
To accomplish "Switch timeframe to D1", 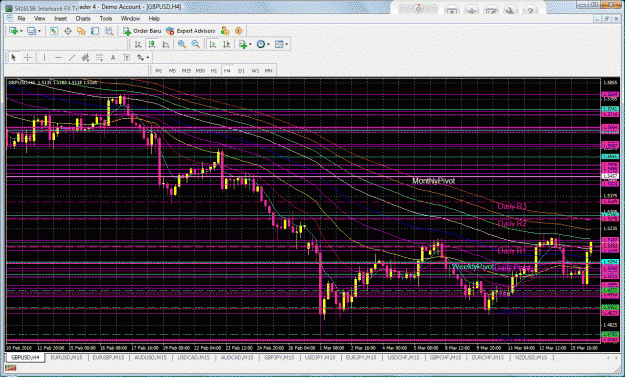I will (x=241, y=71).
